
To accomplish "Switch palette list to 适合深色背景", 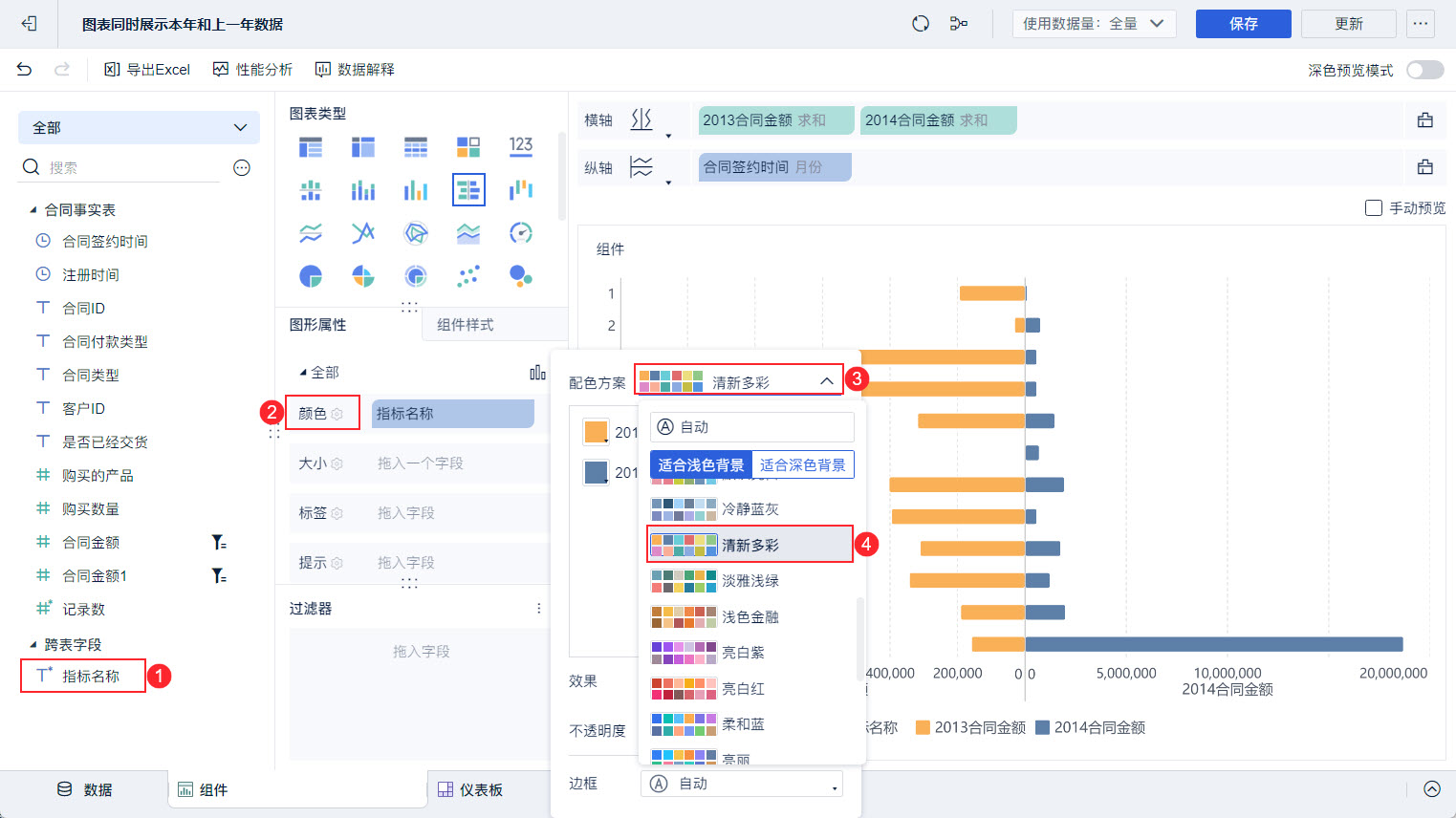I will [x=803, y=465].
